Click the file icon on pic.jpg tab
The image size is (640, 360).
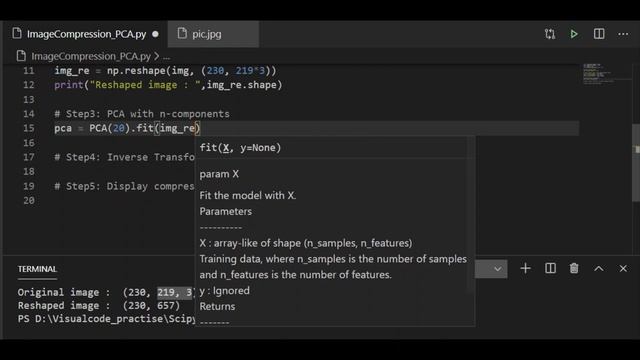tap(182, 33)
